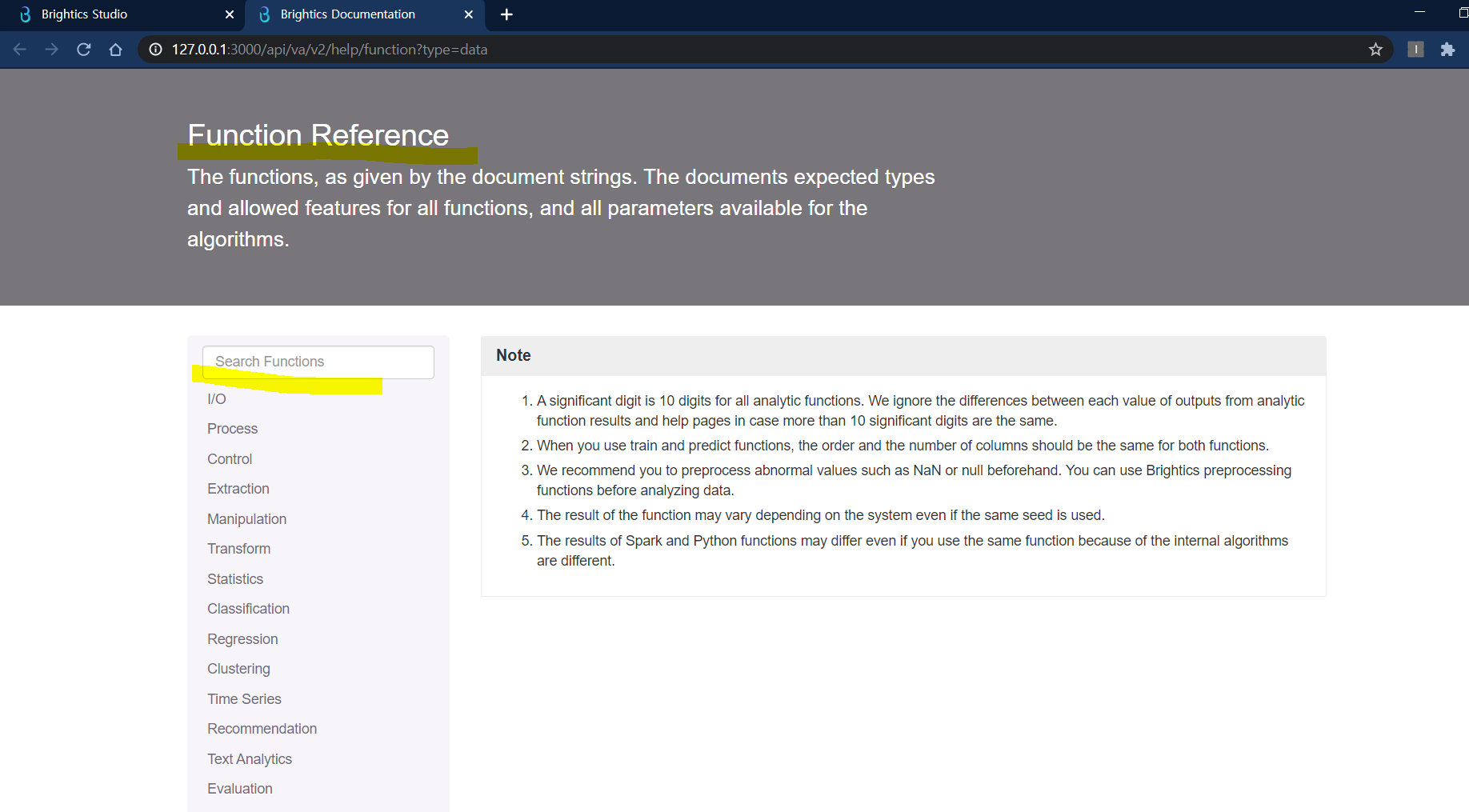Image resolution: width=1469 pixels, height=812 pixels.
Task: Click note about same seed results varying
Action: 820,515
